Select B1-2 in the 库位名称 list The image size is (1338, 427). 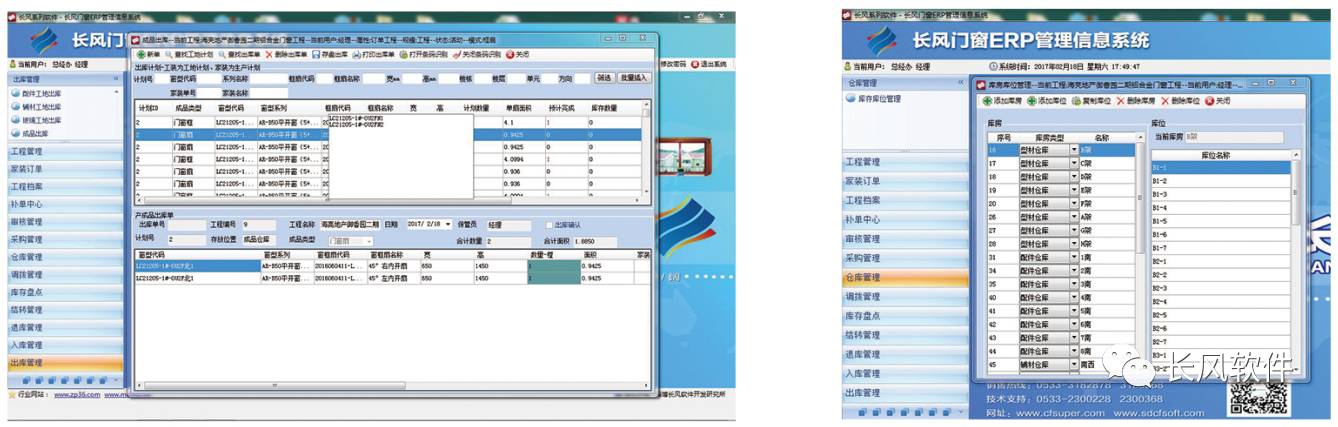1160,181
